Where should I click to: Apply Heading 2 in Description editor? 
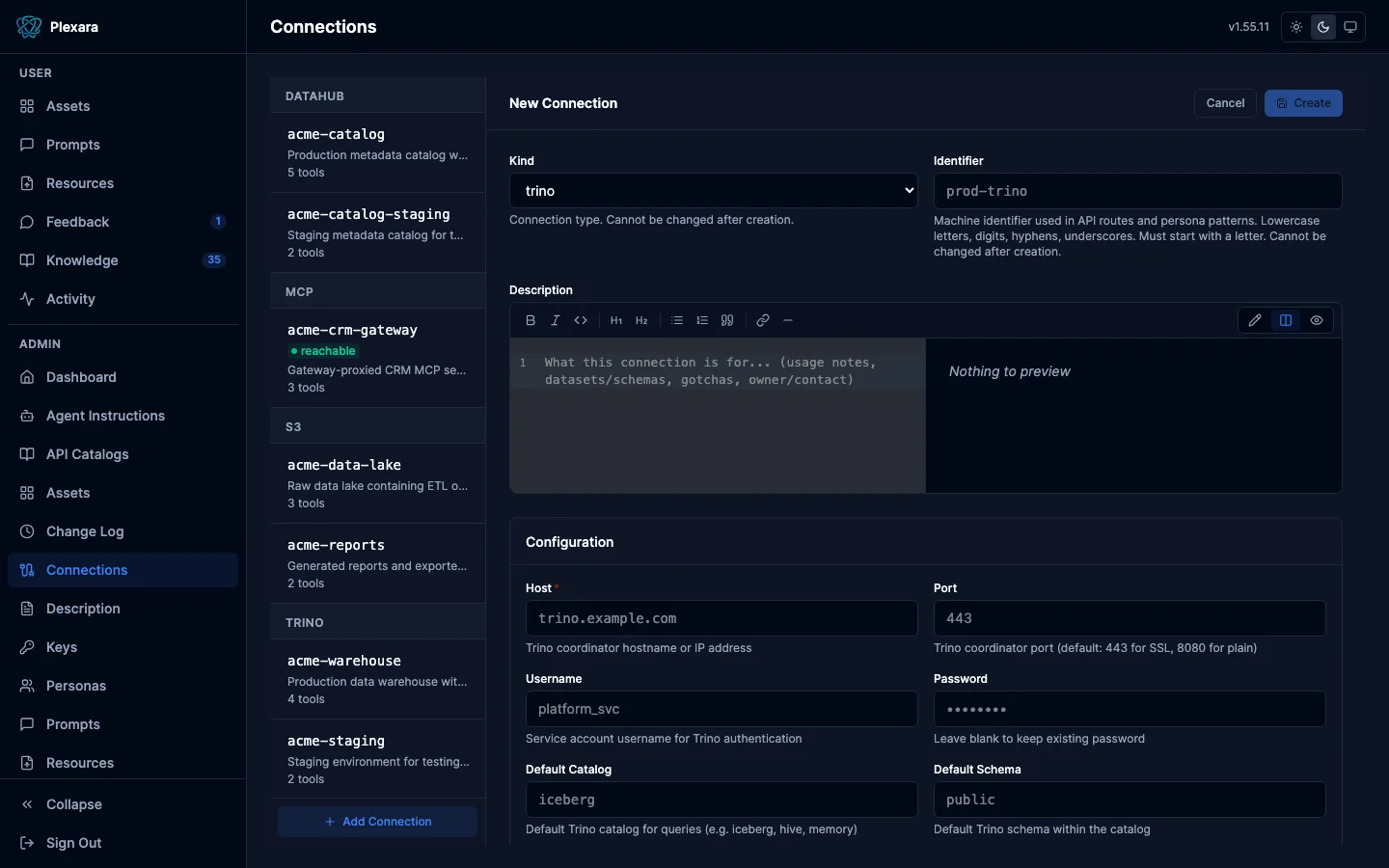click(x=641, y=320)
